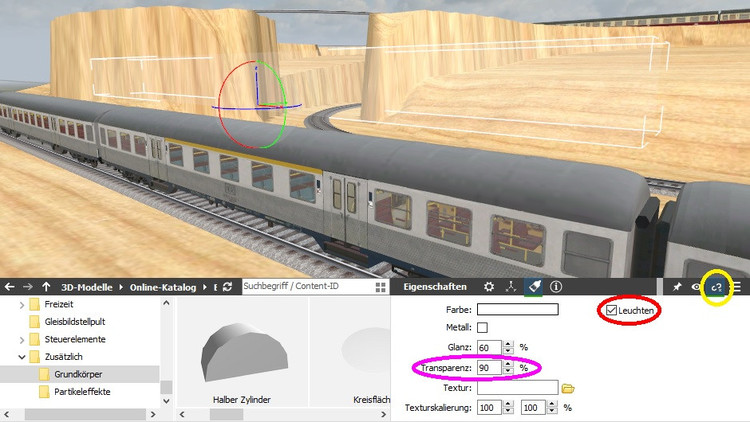
Task: Click the Eigenschaften panel title
Action: pyautogui.click(x=435, y=287)
